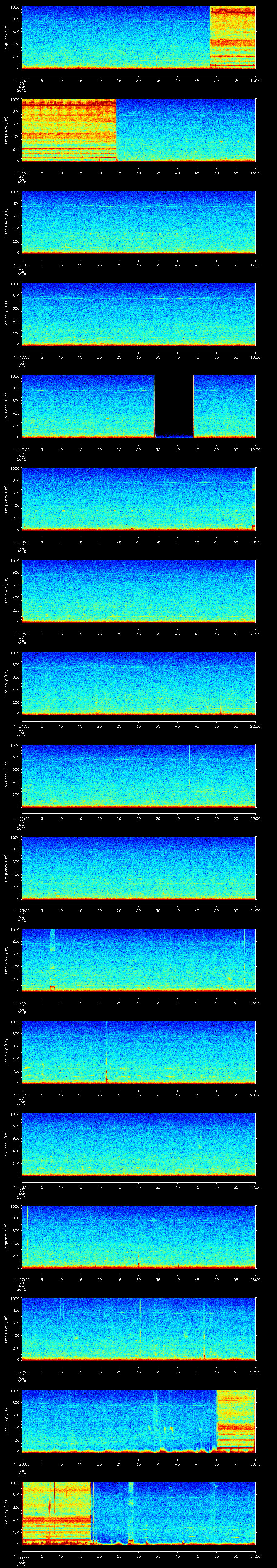Click the 27:00 end time label
Image resolution: width=277 pixels, height=1568 pixels.
255,1187
